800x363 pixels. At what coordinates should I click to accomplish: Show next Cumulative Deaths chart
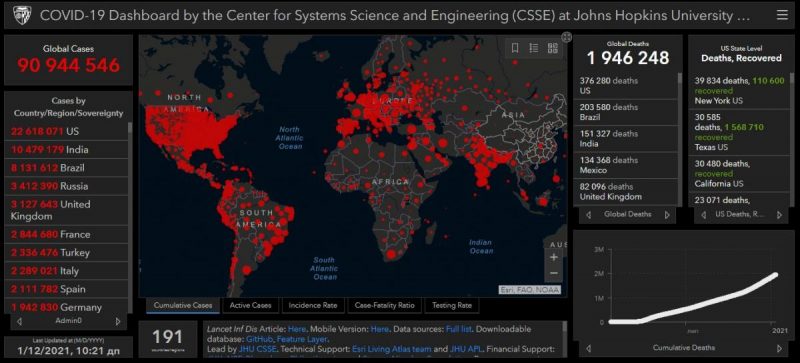pyautogui.click(x=779, y=348)
